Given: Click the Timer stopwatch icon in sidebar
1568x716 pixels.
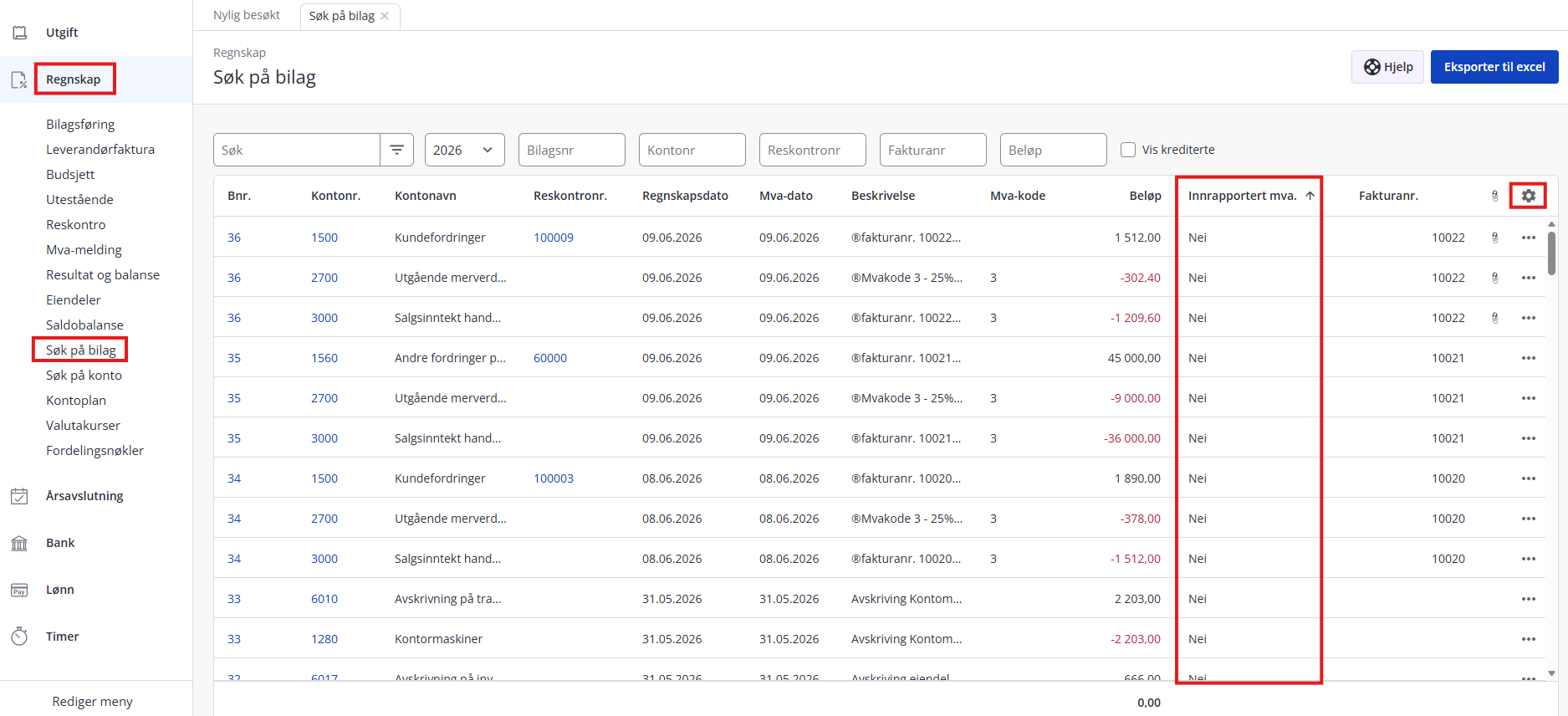Looking at the screenshot, I should [x=19, y=637].
